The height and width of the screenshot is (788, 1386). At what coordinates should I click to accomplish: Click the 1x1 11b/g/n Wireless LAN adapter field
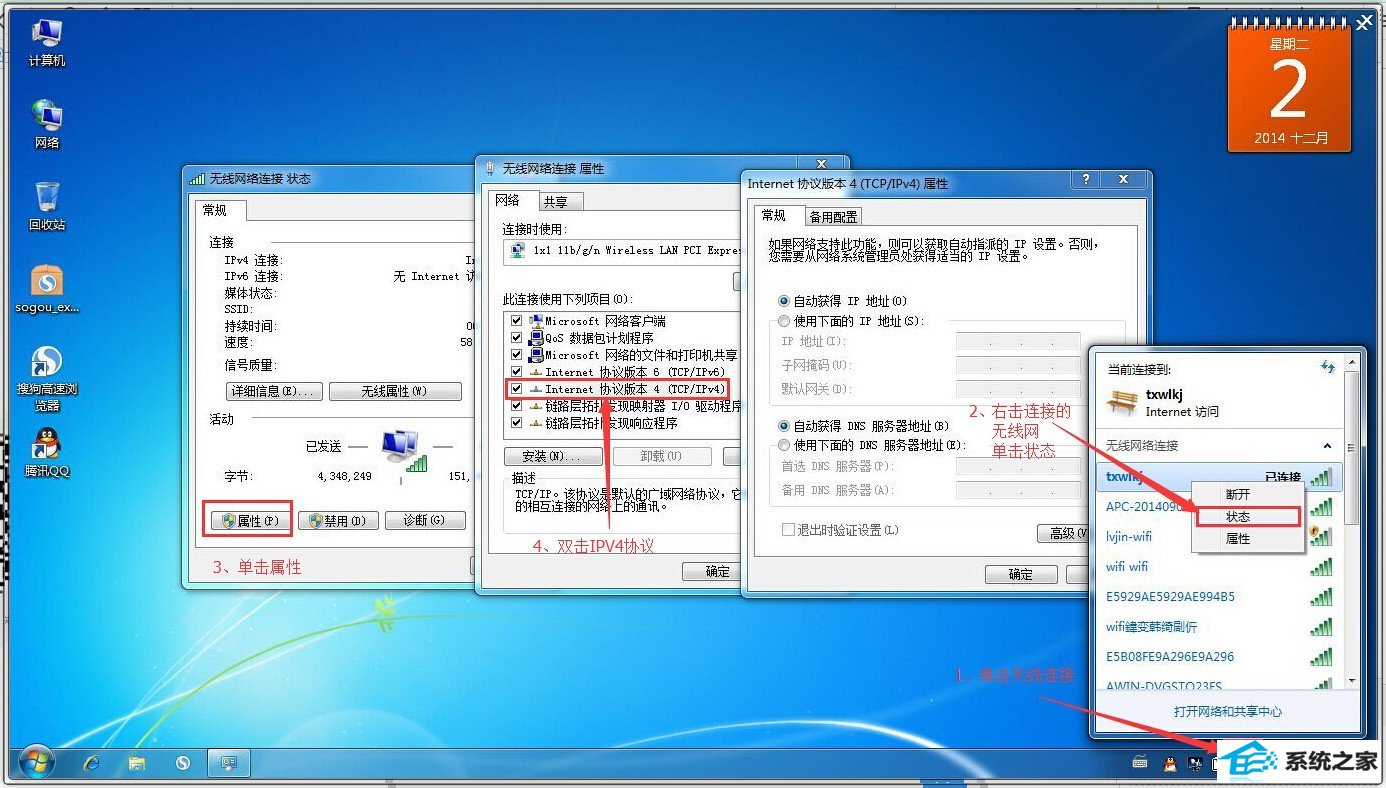tap(622, 251)
